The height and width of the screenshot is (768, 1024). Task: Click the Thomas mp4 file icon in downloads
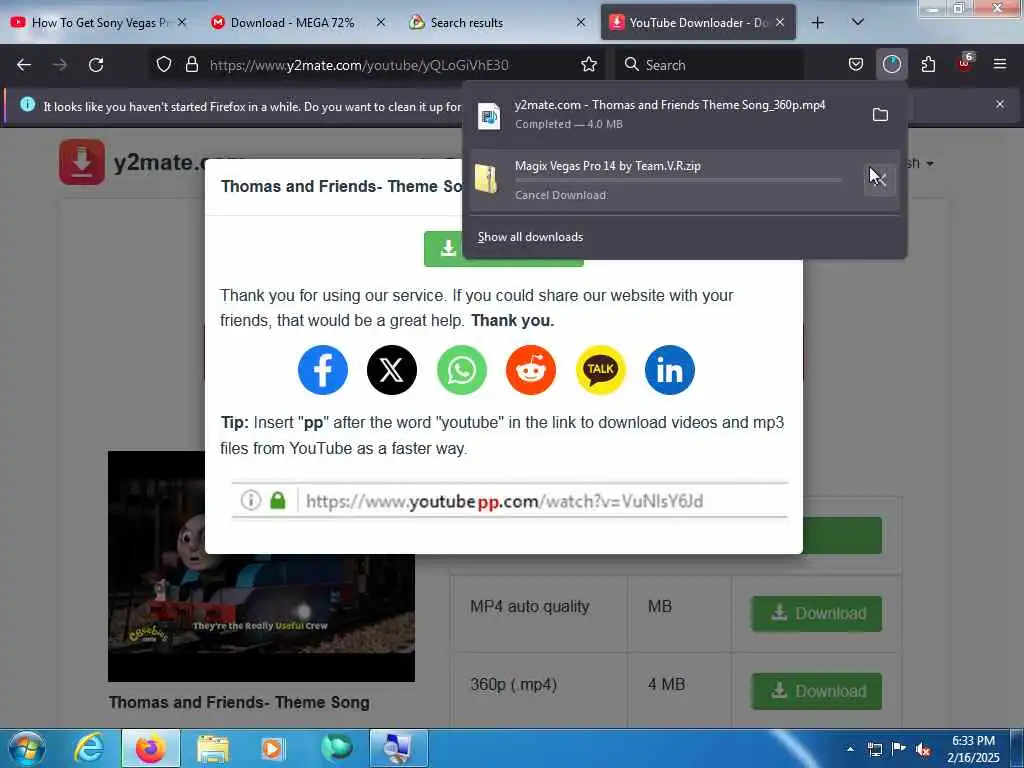(x=489, y=116)
